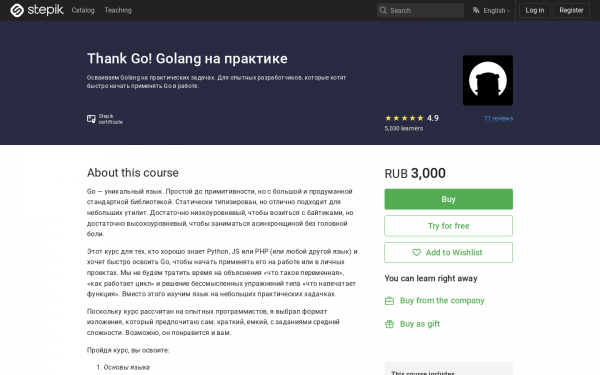Viewport: 600px width, 375px height.
Task: Click the gift box icon beside Buy as gift
Action: pos(389,324)
